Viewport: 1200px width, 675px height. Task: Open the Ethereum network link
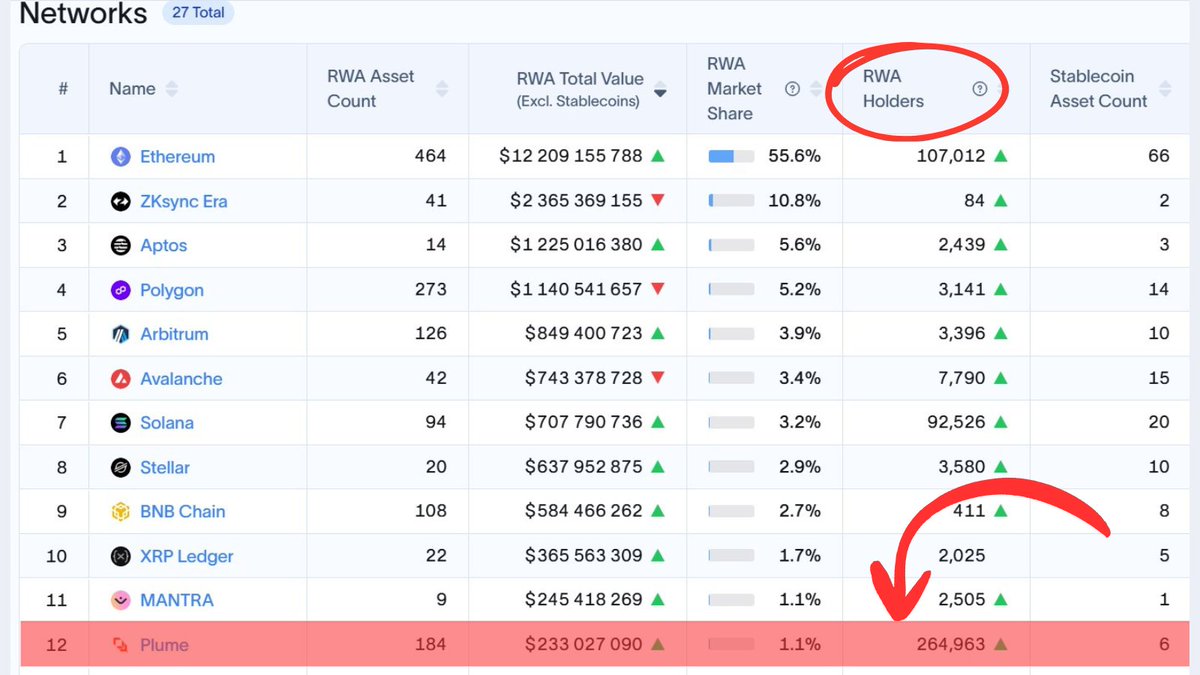point(177,157)
